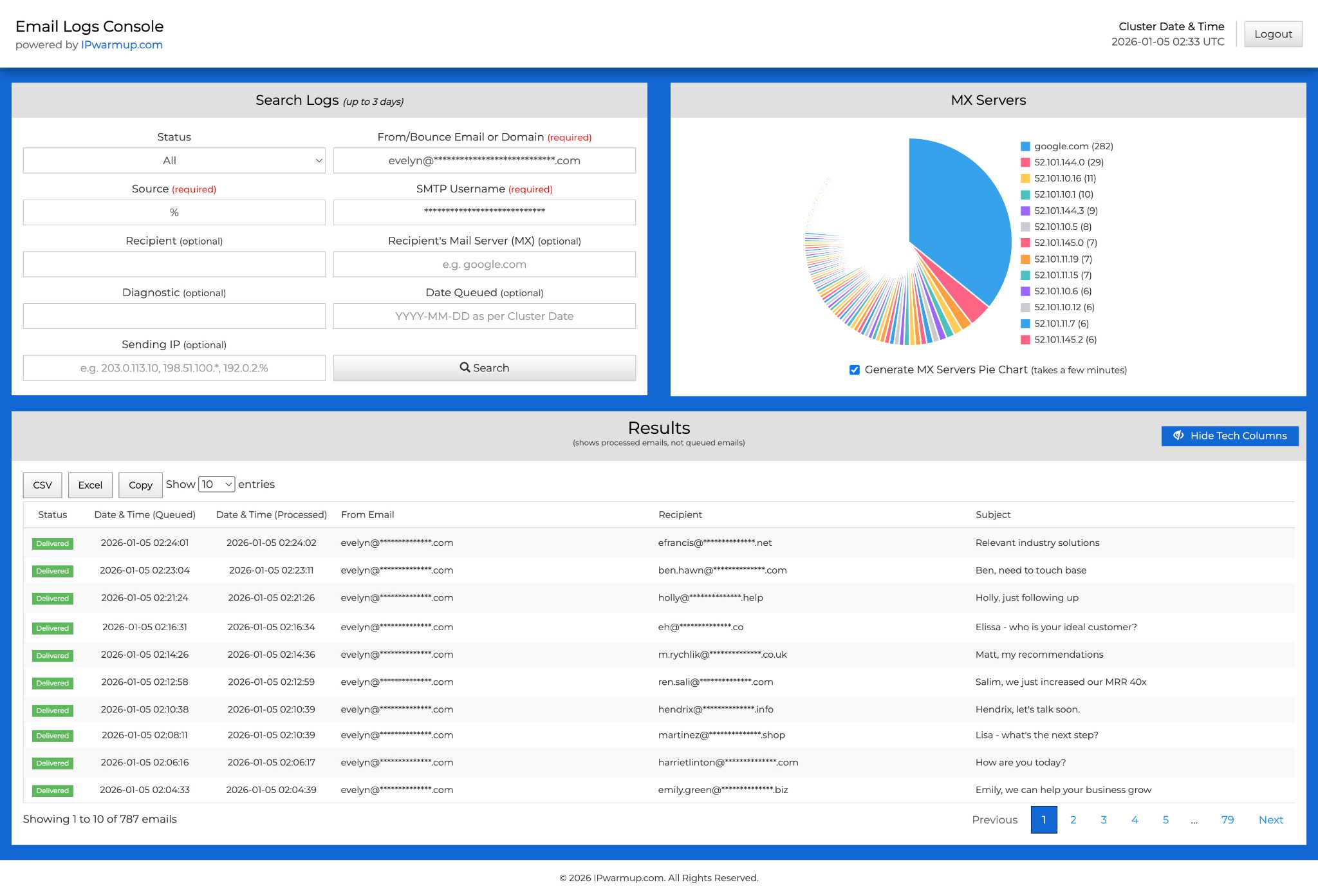The image size is (1318, 896).
Task: Copy the results table
Action: [x=140, y=485]
